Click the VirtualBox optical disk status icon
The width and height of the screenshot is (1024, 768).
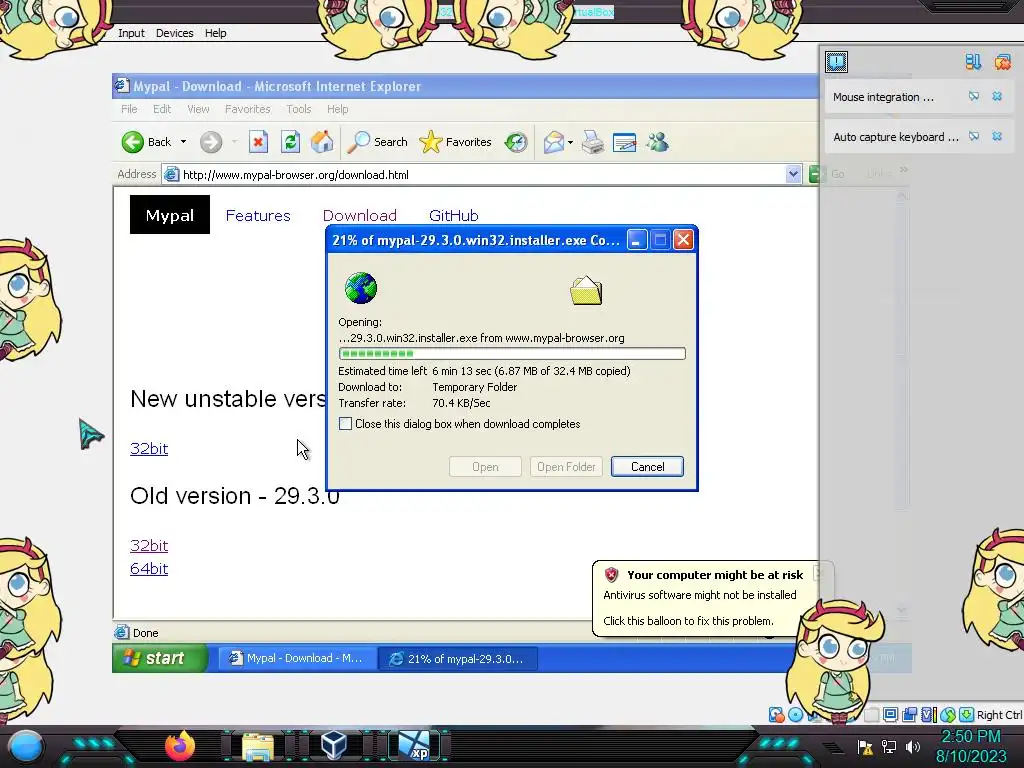(795, 714)
